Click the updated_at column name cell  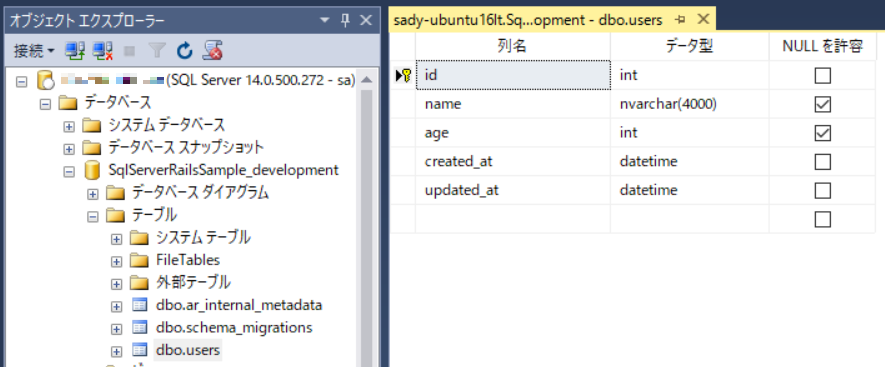click(513, 190)
